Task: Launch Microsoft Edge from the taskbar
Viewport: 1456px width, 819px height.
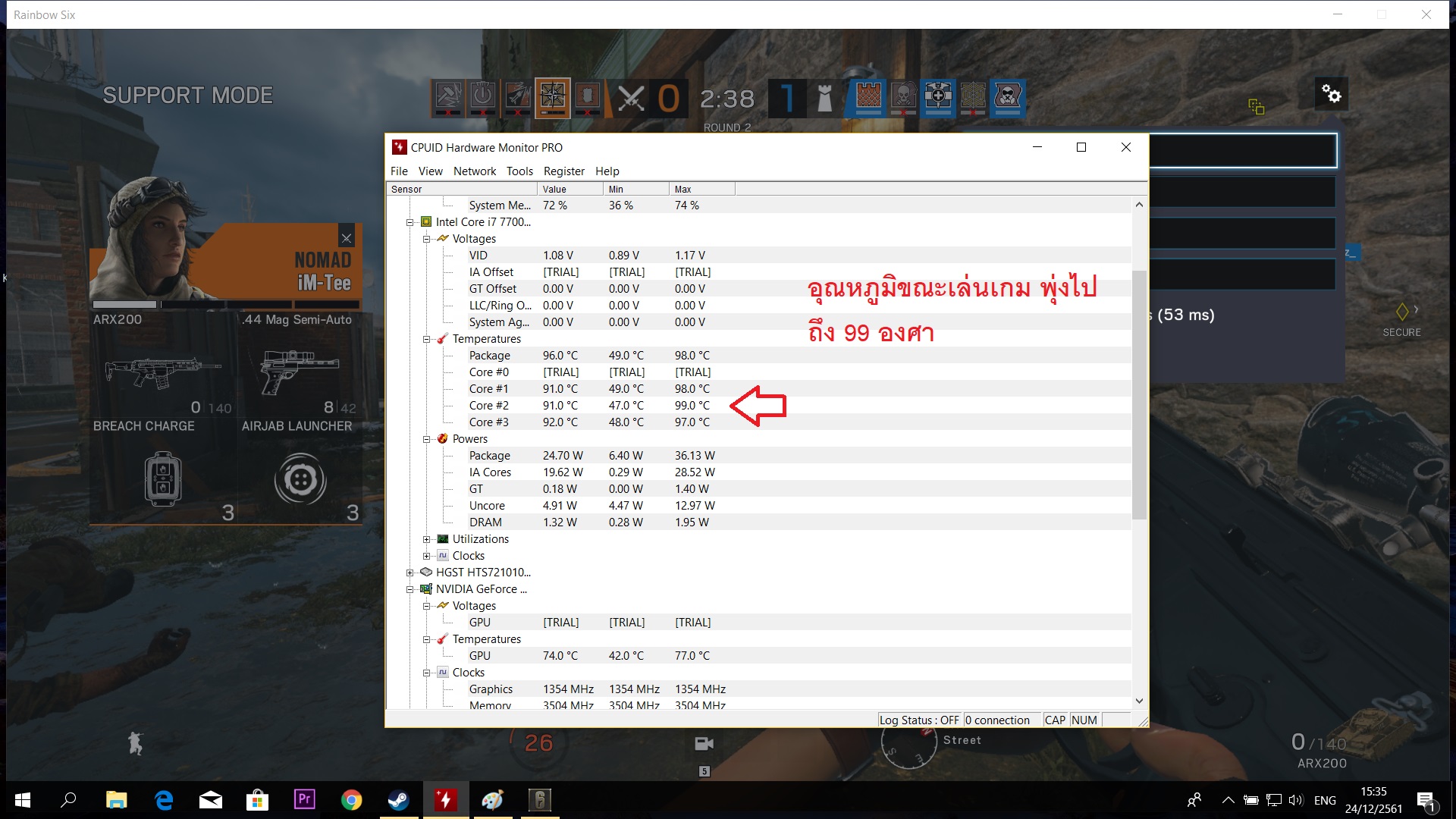Action: 163,800
